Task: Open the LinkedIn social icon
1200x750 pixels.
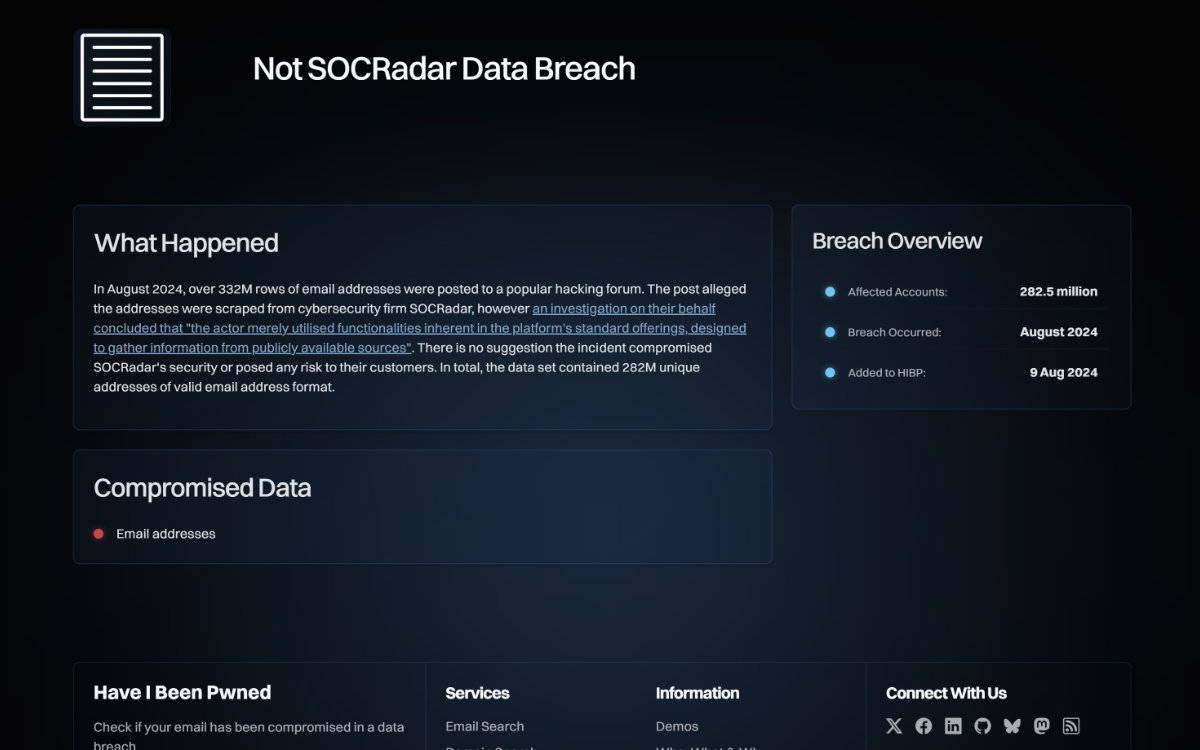Action: tap(953, 726)
